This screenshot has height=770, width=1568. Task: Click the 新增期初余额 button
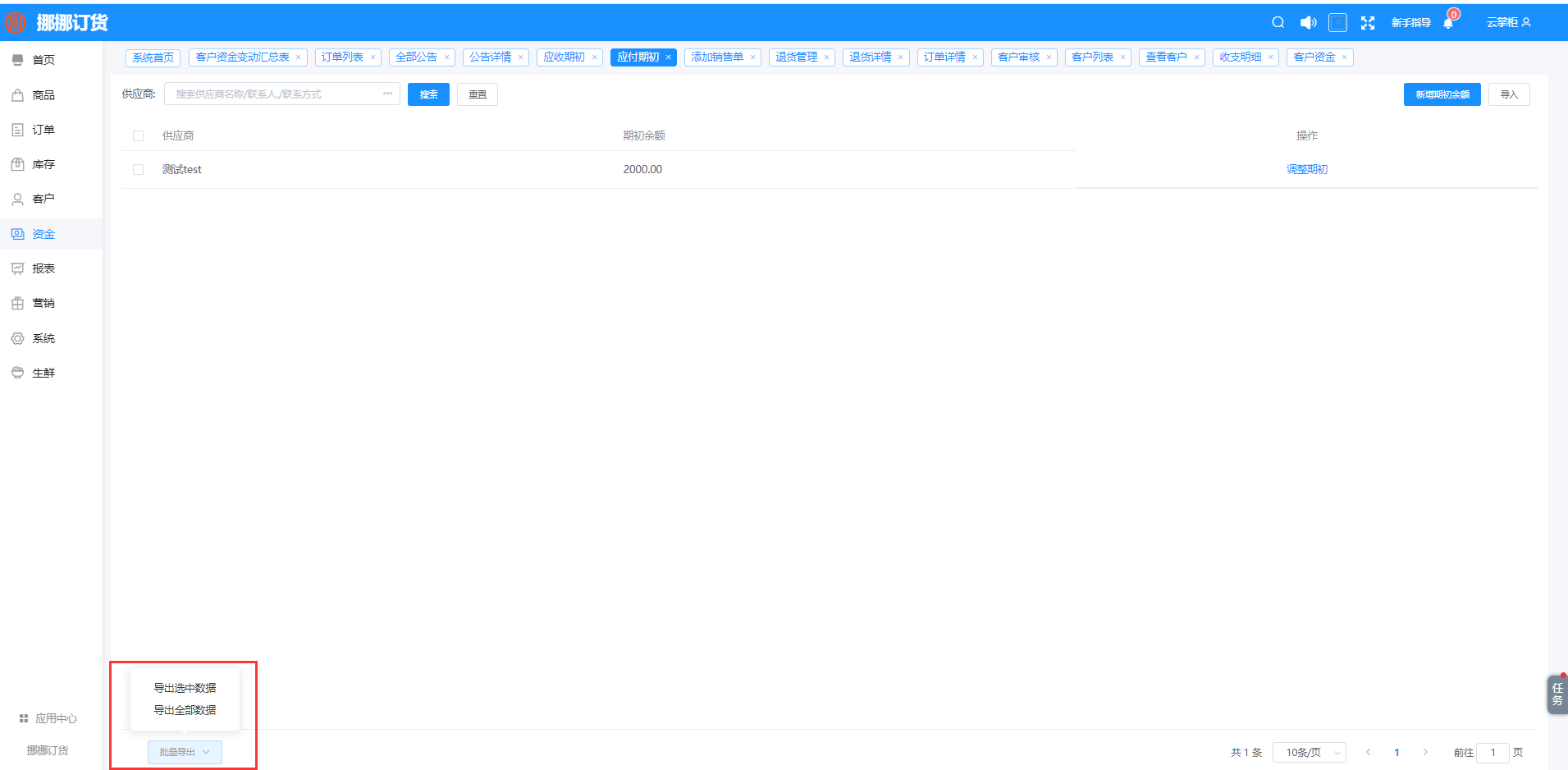tap(1442, 94)
